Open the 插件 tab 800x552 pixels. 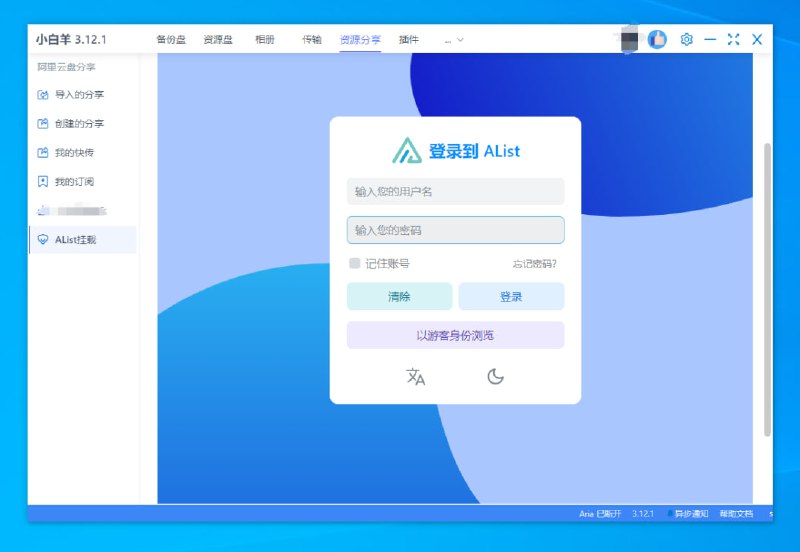[409, 40]
